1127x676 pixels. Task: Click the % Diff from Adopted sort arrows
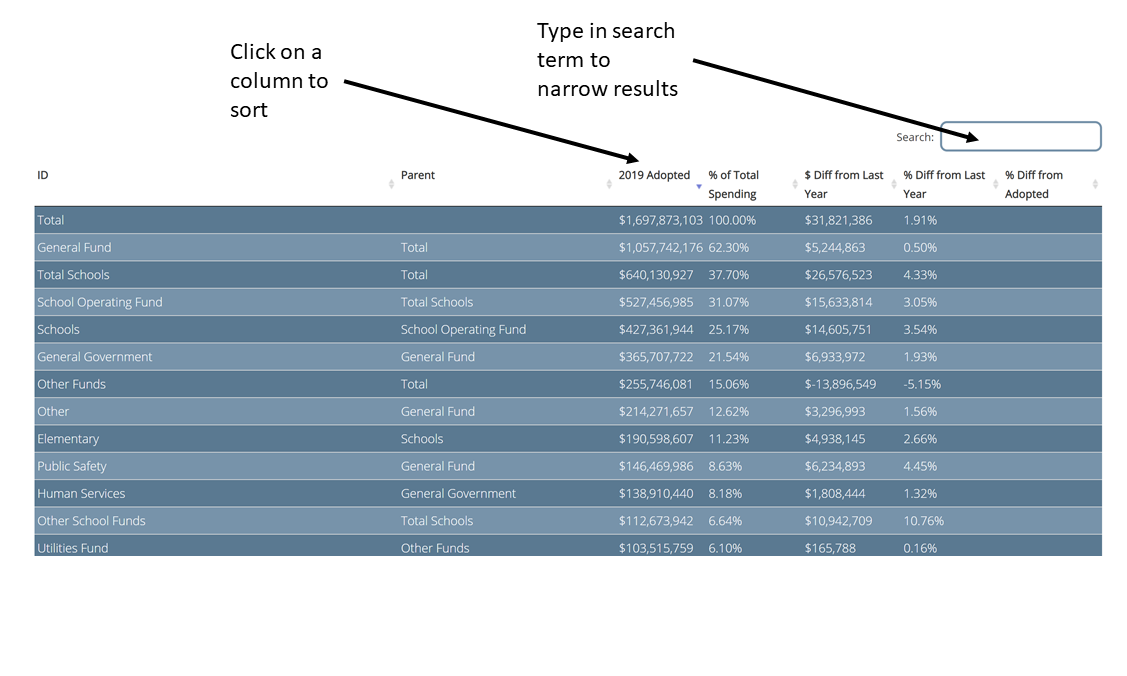[1095, 184]
